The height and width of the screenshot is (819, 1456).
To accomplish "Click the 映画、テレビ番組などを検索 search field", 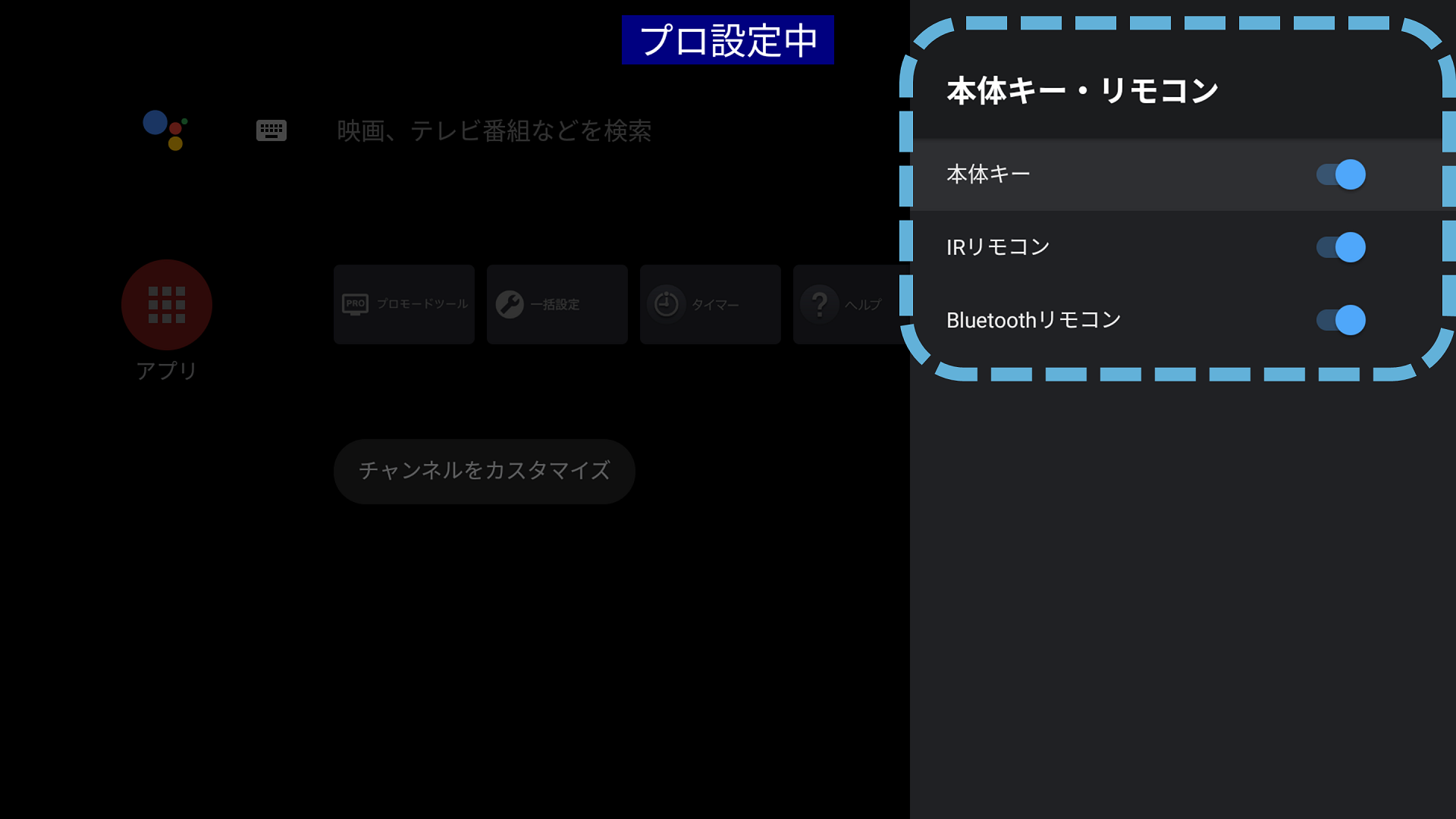I will [494, 131].
